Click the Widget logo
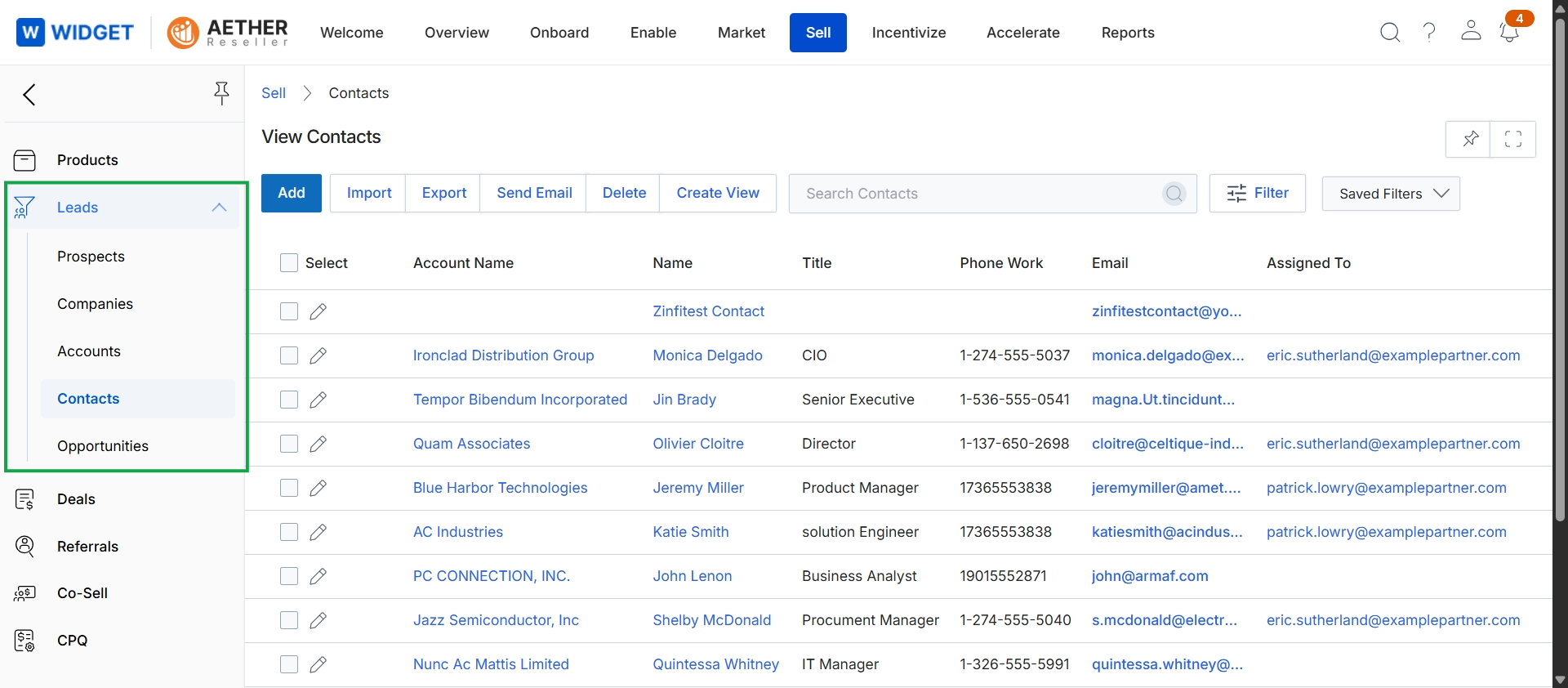This screenshot has height=688, width=1568. (75, 33)
